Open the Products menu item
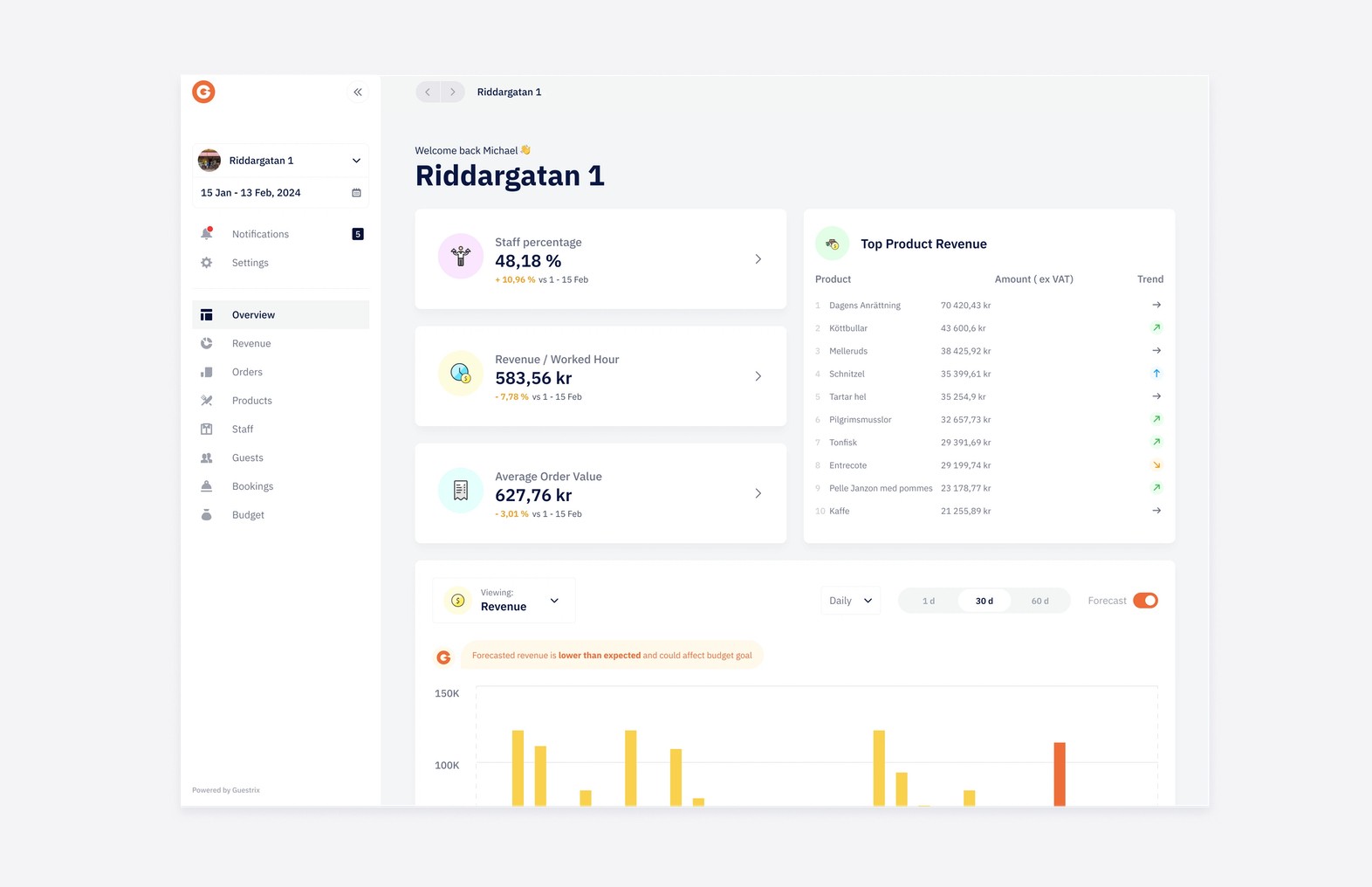1372x887 pixels. [280, 401]
